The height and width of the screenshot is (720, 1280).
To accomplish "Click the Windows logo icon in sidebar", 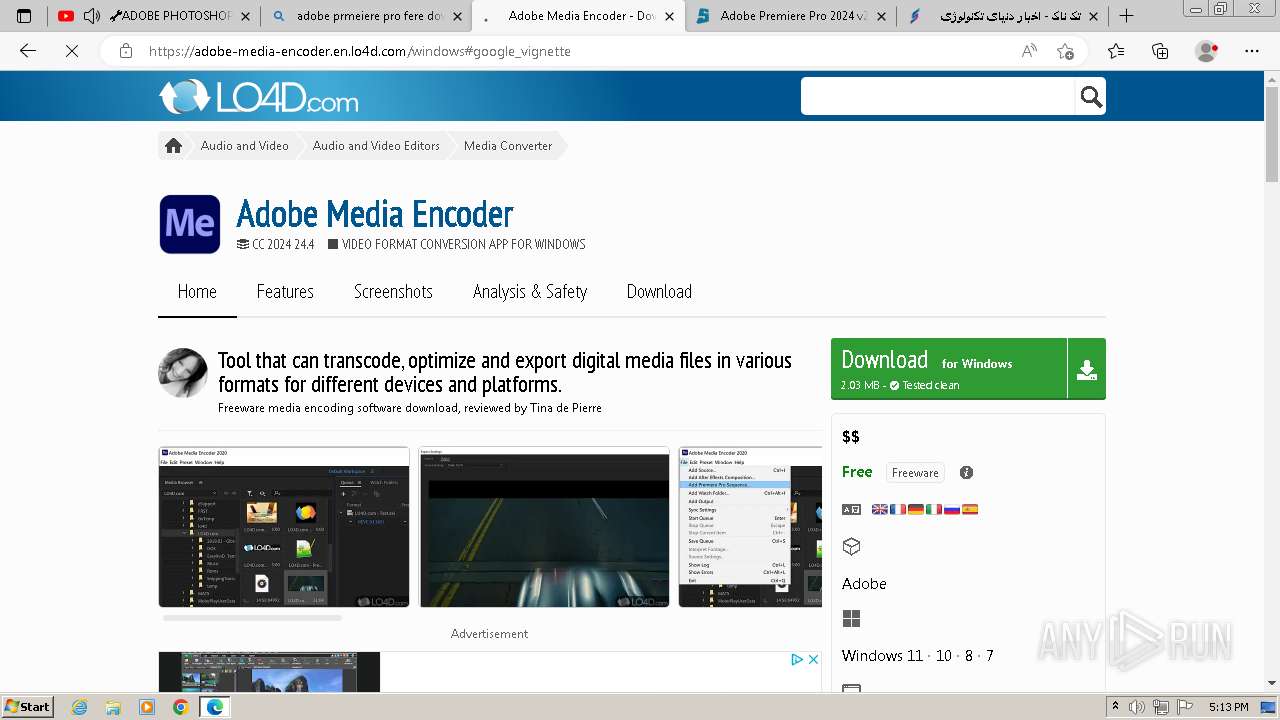I will (x=852, y=619).
